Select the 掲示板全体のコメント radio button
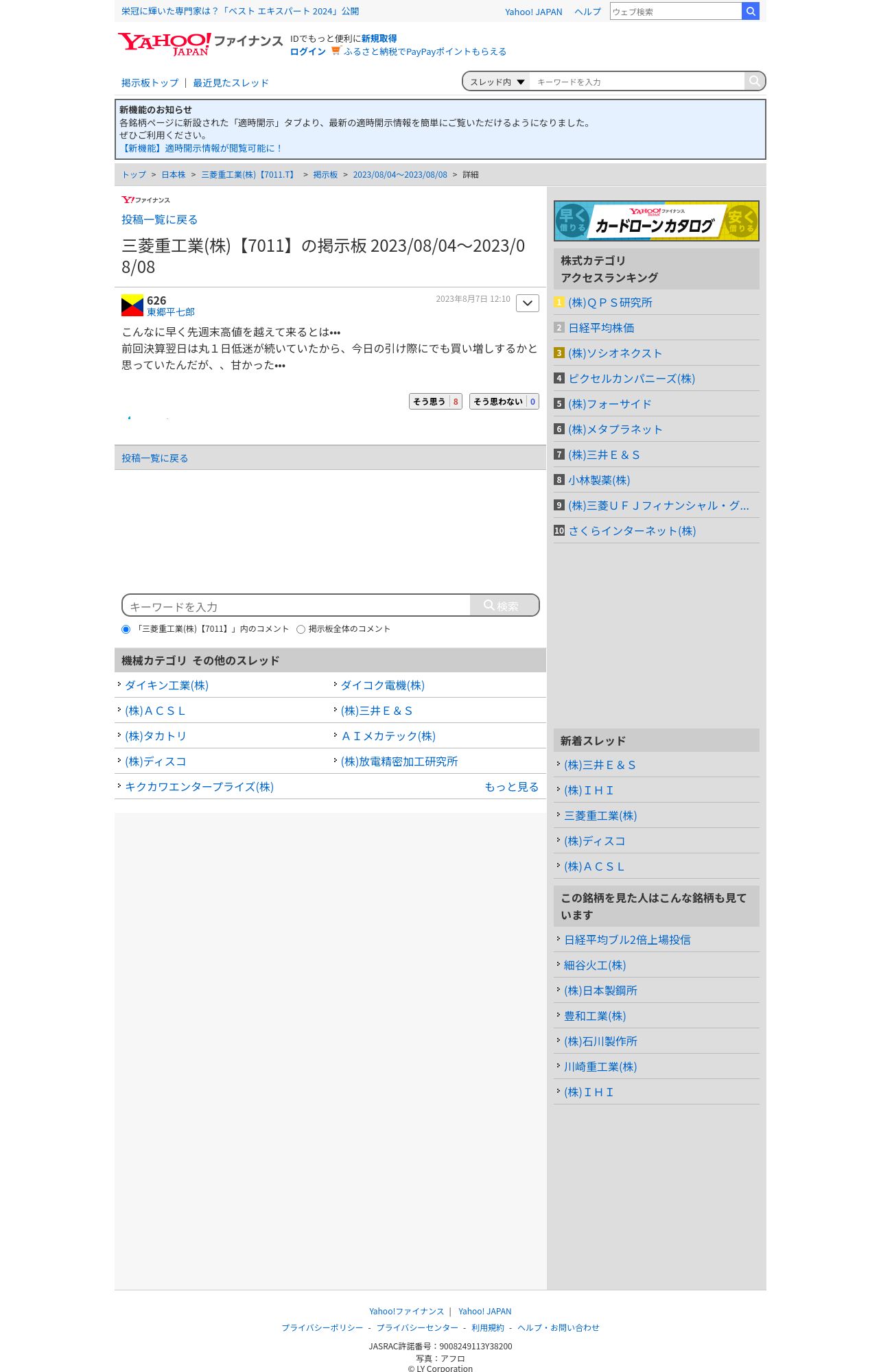This screenshot has height=1372, width=881. click(301, 629)
